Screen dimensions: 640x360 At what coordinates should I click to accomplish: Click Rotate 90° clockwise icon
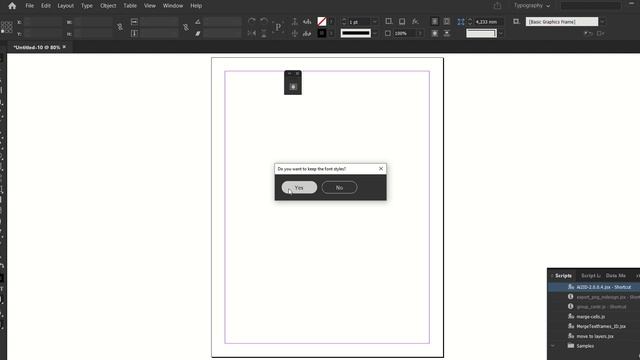[251, 21]
